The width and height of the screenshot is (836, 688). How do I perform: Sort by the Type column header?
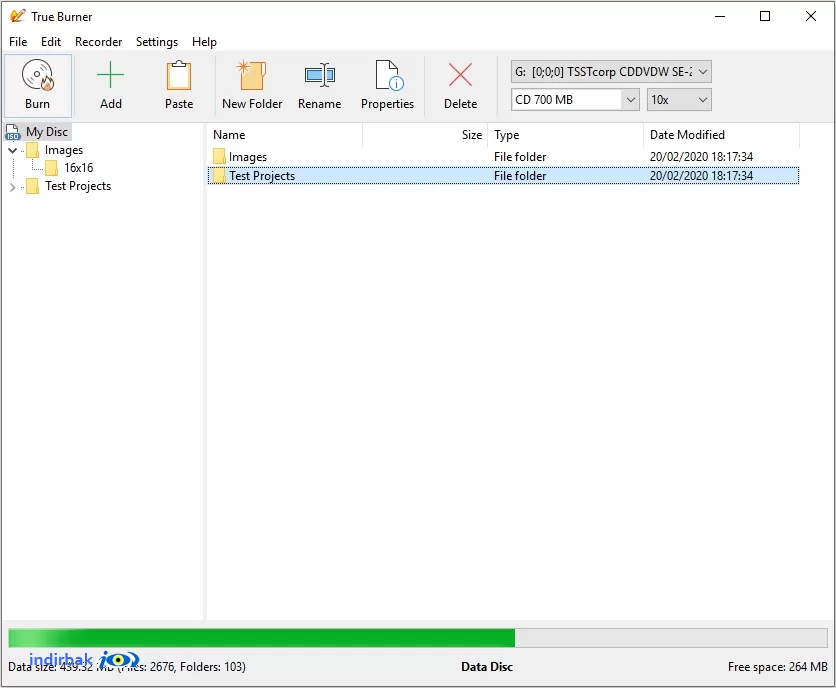click(565, 135)
